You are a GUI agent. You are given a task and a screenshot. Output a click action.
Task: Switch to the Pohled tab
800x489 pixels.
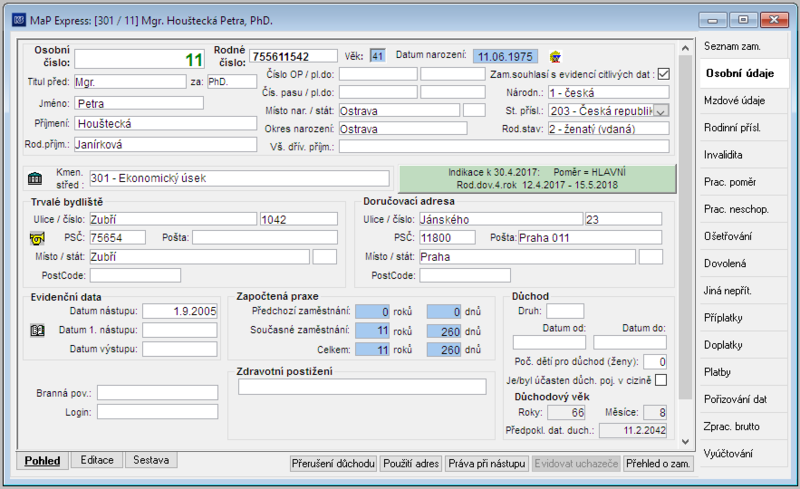coord(42,460)
